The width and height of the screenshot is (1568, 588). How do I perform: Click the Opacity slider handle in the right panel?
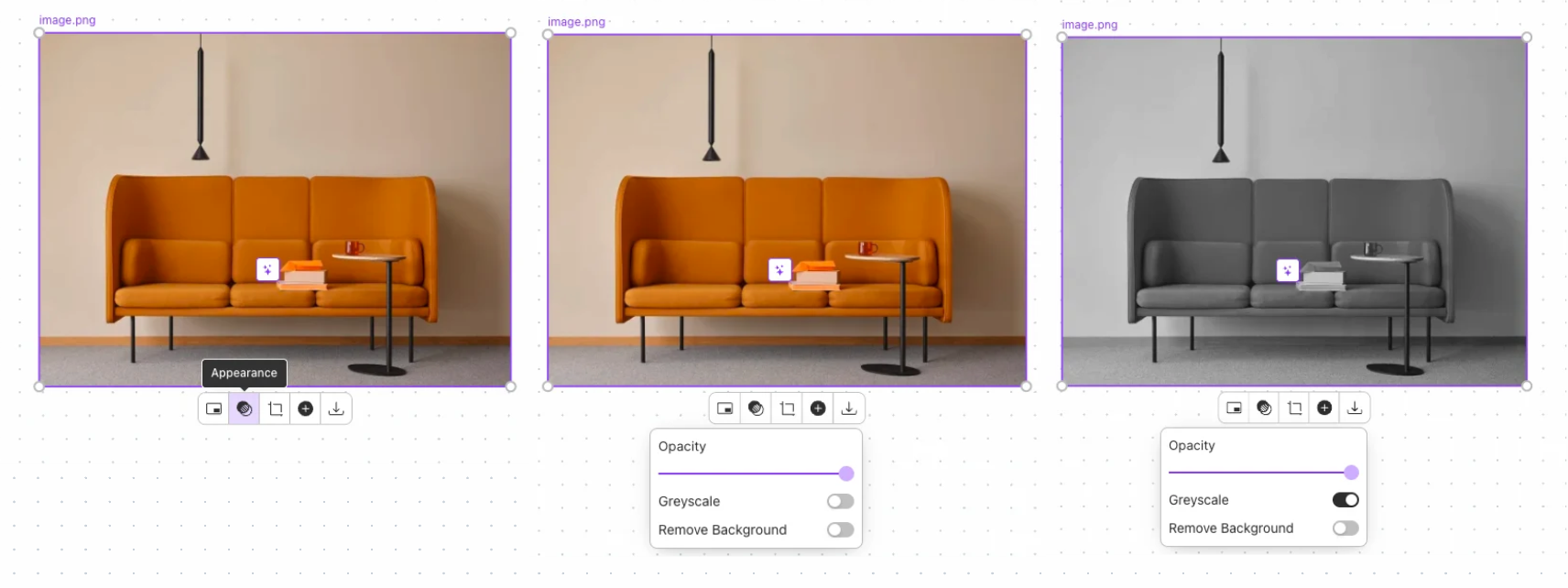1351,473
